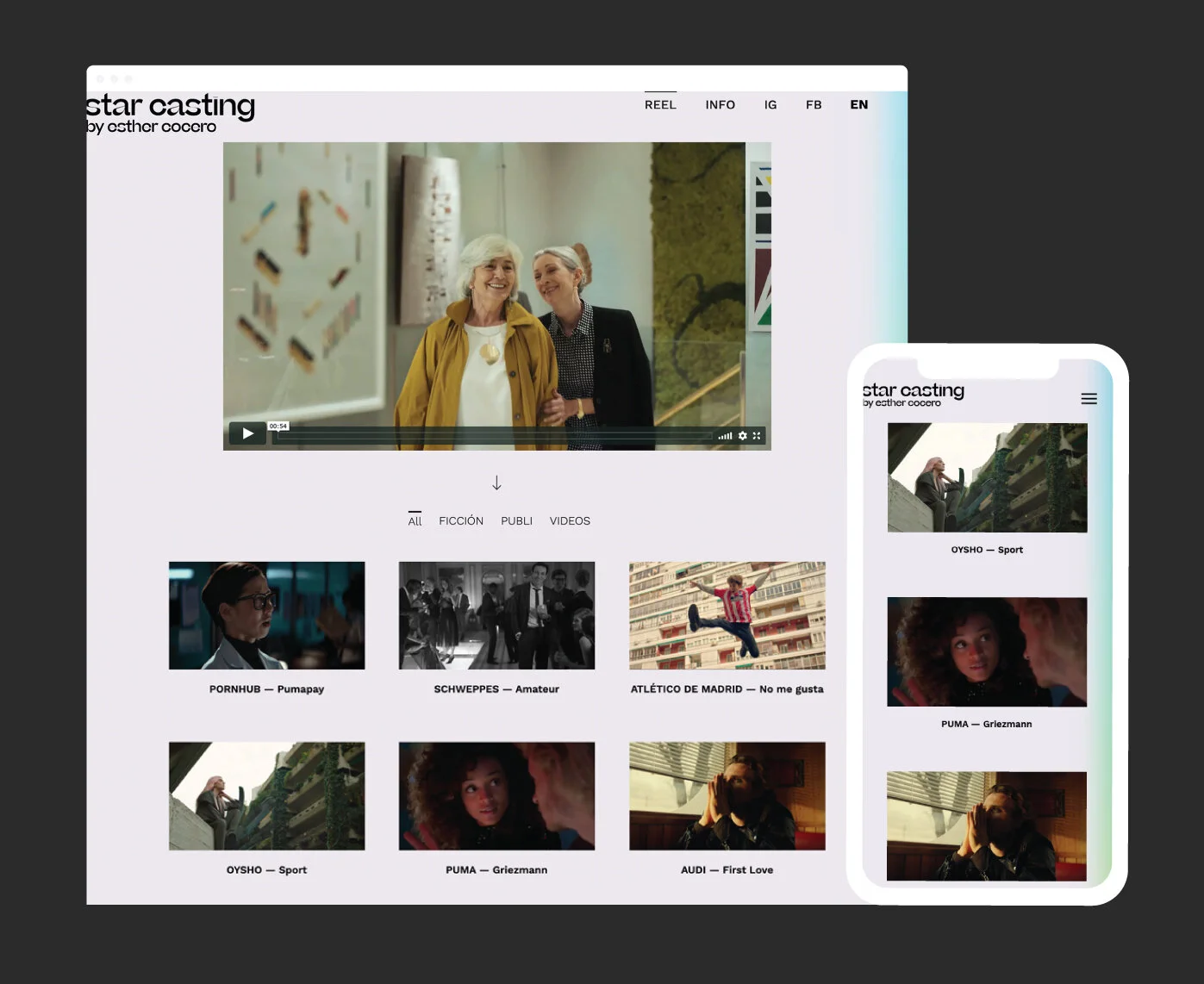This screenshot has height=984, width=1204.
Task: Select the All filter tab
Action: pos(415,520)
